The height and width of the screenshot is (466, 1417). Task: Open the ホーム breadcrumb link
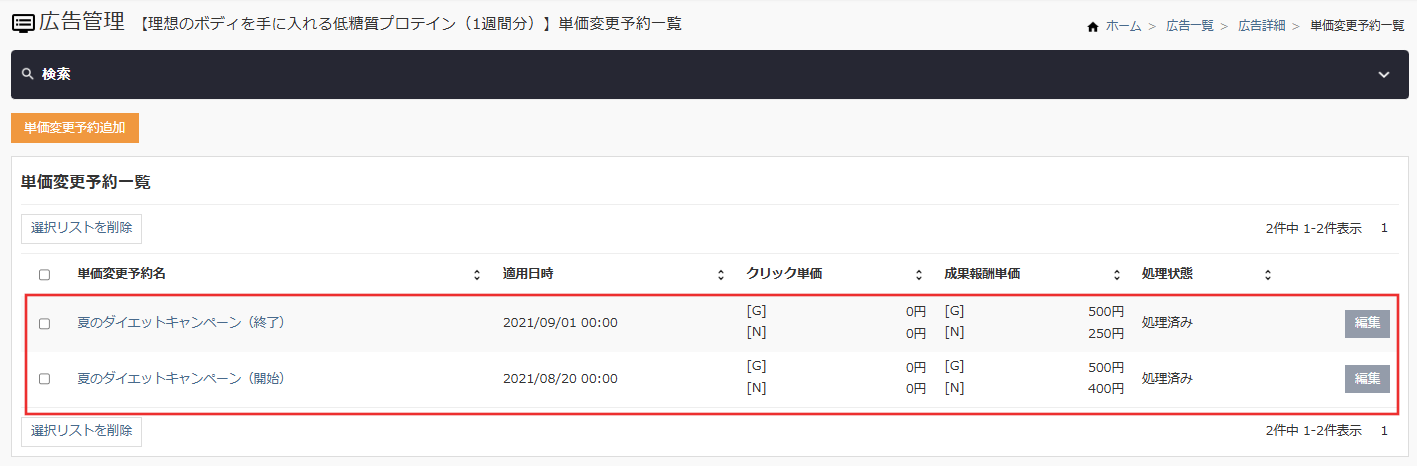coord(1123,26)
